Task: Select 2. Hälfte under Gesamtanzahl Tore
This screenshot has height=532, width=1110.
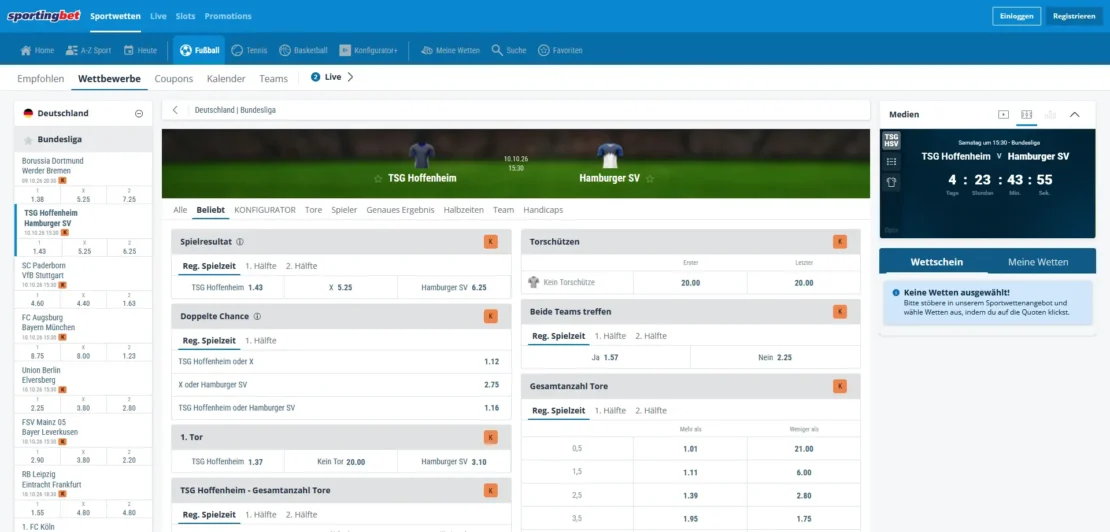Action: pos(651,410)
